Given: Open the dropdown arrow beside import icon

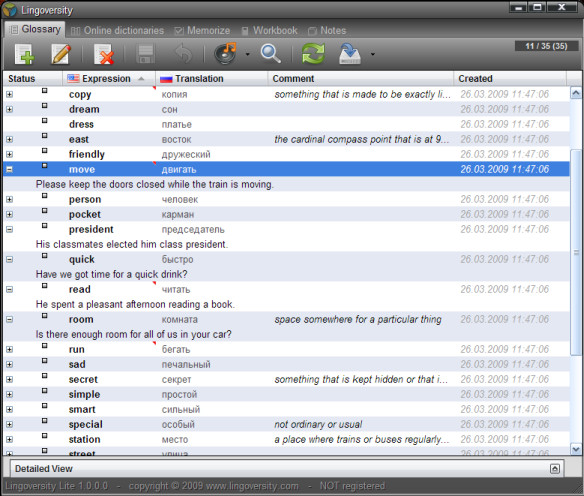Looking at the screenshot, I should [x=372, y=54].
